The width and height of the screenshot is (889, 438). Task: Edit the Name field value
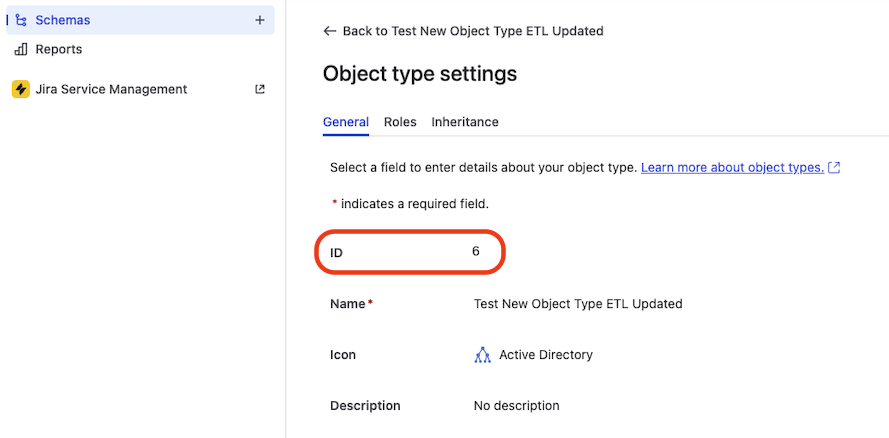[x=578, y=304]
